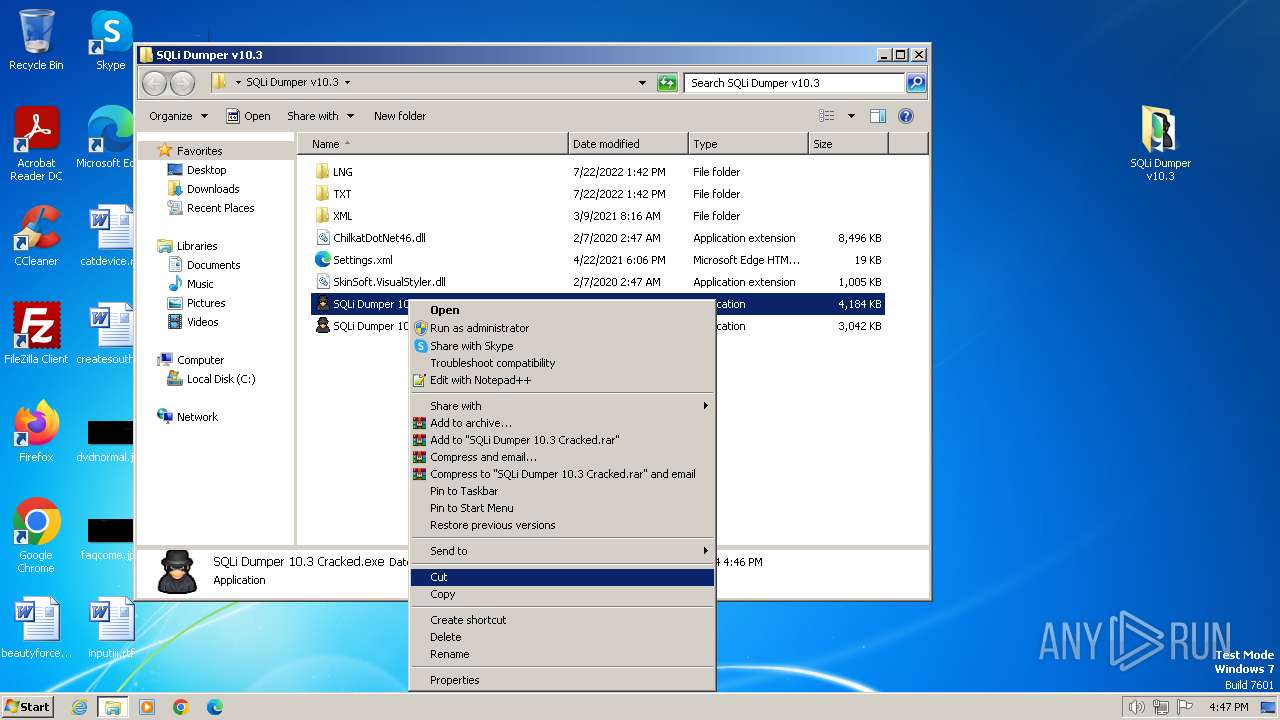Refresh the folder view with green arrows
Screen dimensions: 1280x720
coord(667,83)
